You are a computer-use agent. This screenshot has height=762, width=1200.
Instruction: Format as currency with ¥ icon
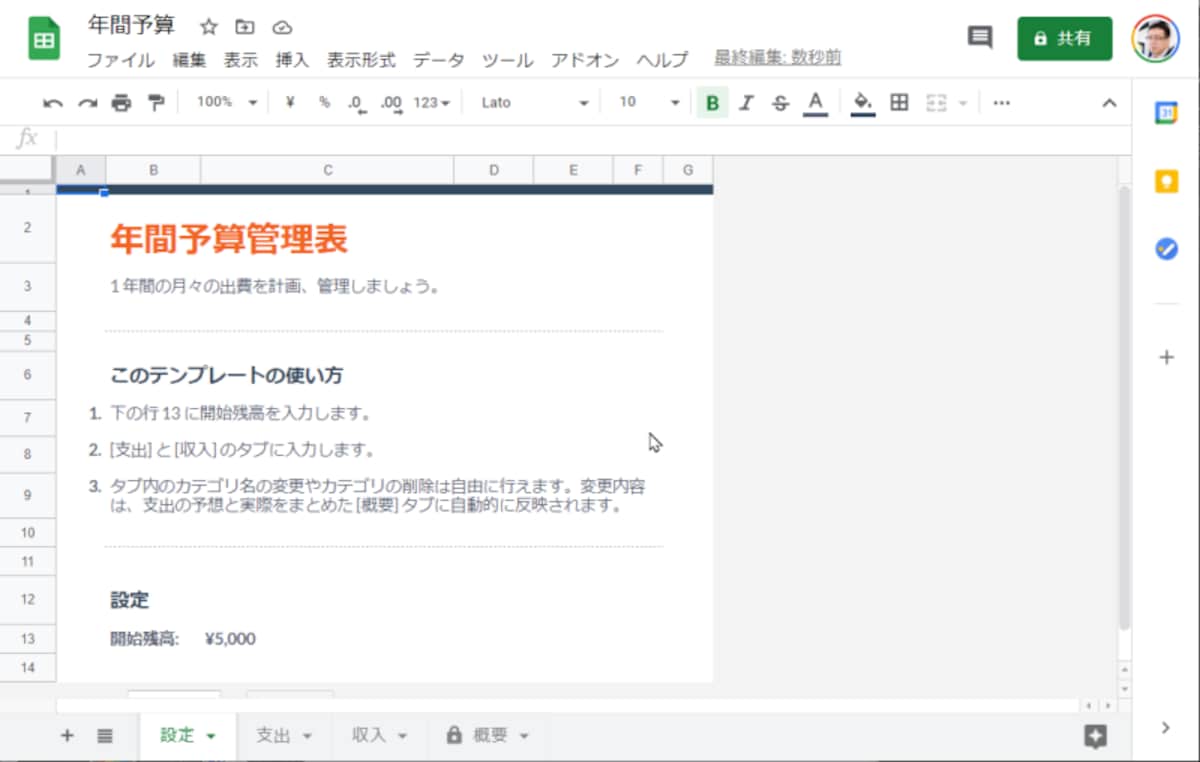(290, 102)
